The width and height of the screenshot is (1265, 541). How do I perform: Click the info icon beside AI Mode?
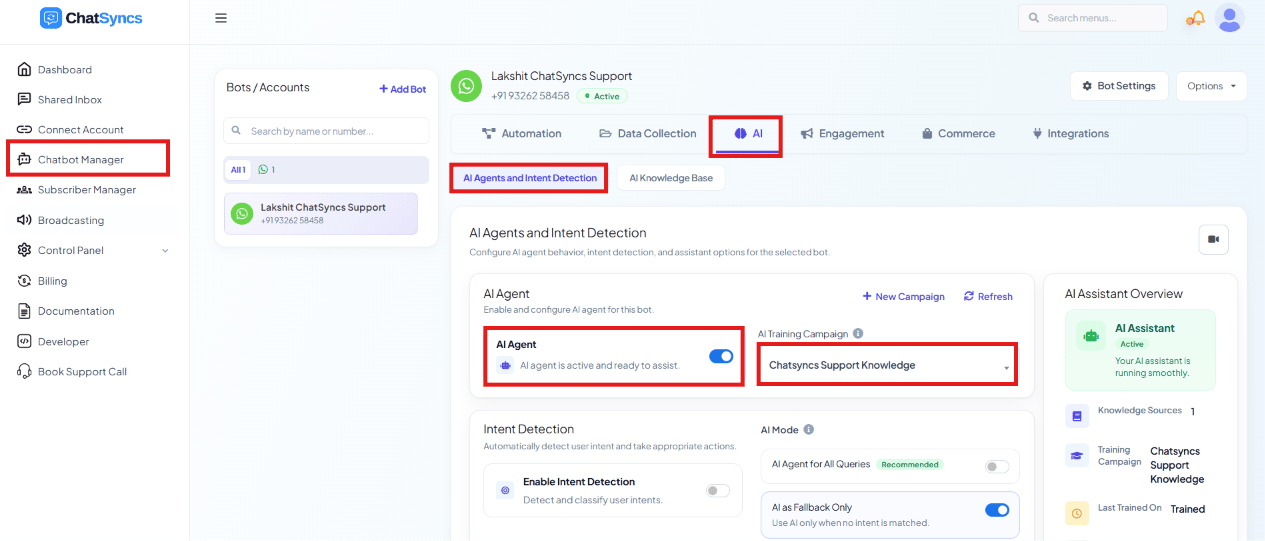pyautogui.click(x=808, y=430)
